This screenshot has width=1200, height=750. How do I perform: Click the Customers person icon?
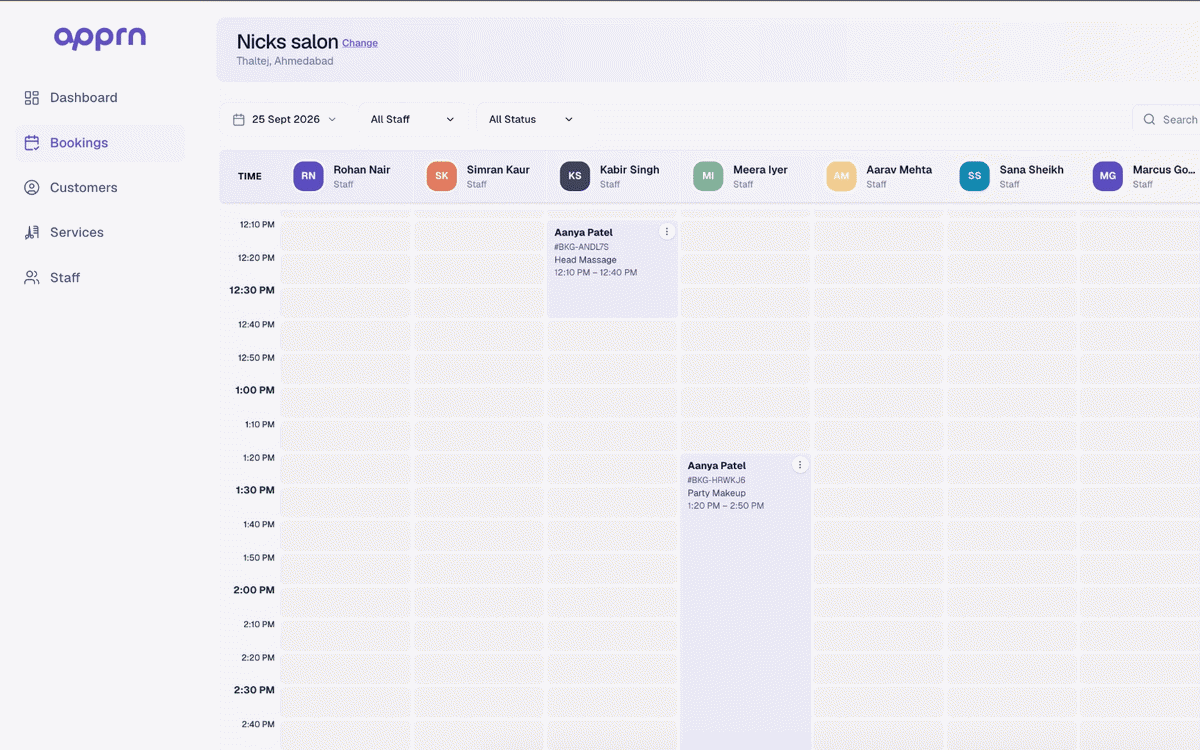point(32,188)
